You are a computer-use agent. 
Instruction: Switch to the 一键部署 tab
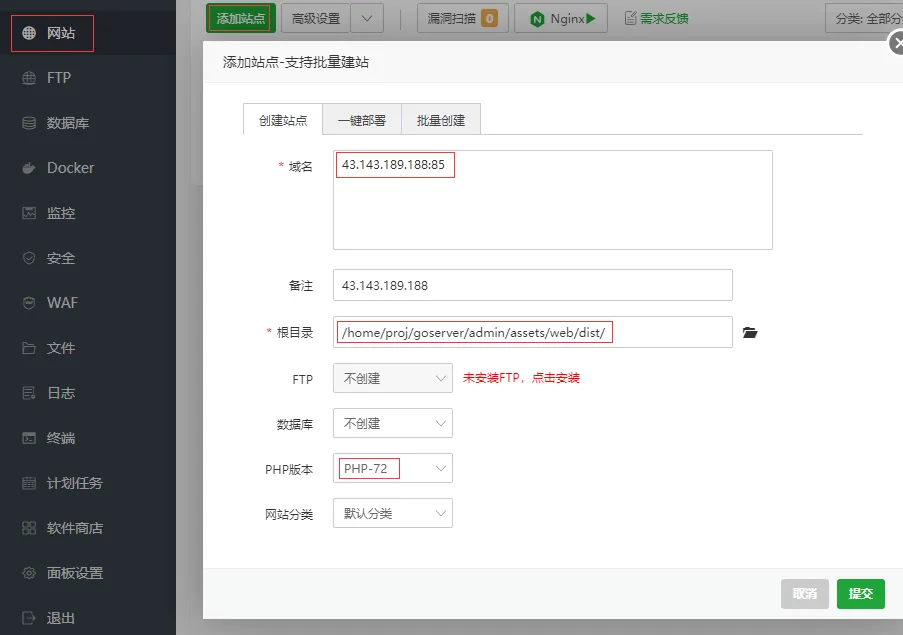click(361, 117)
